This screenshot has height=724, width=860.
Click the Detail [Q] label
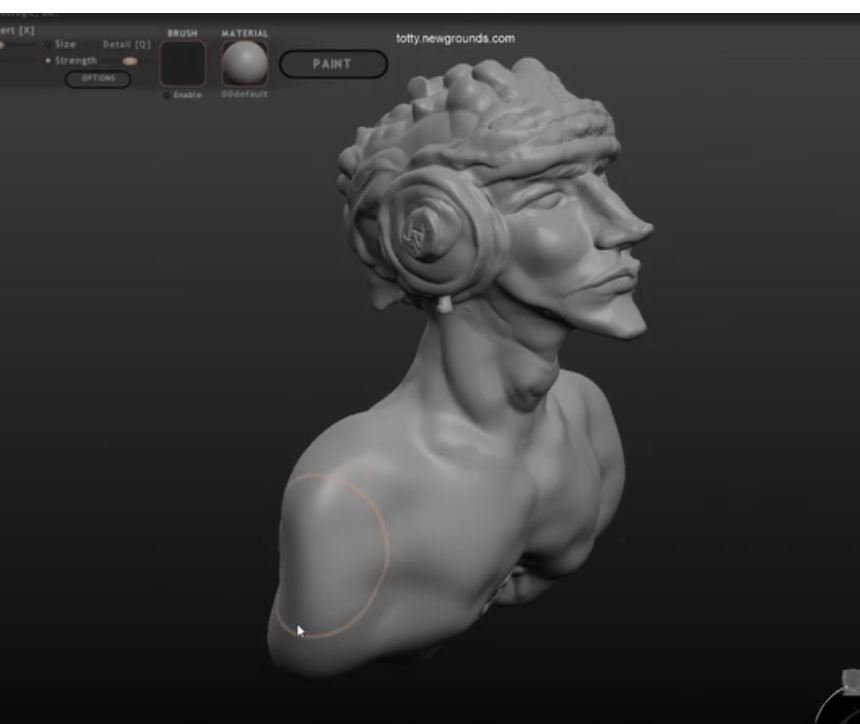pos(127,44)
